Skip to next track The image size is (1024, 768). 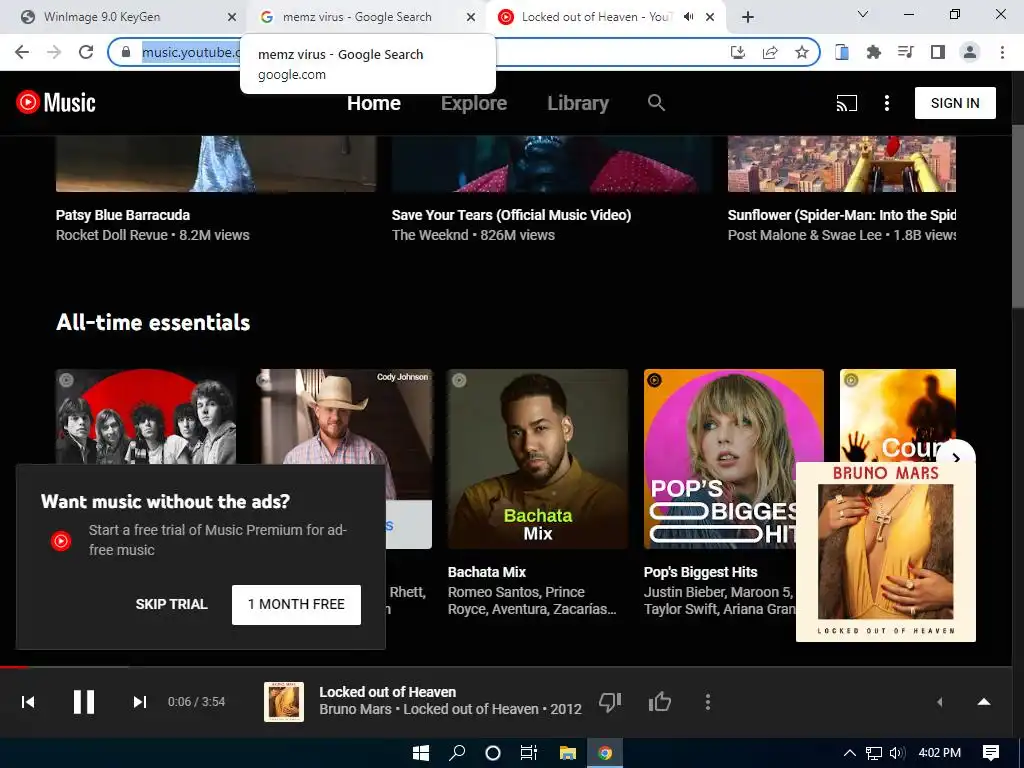(x=139, y=702)
